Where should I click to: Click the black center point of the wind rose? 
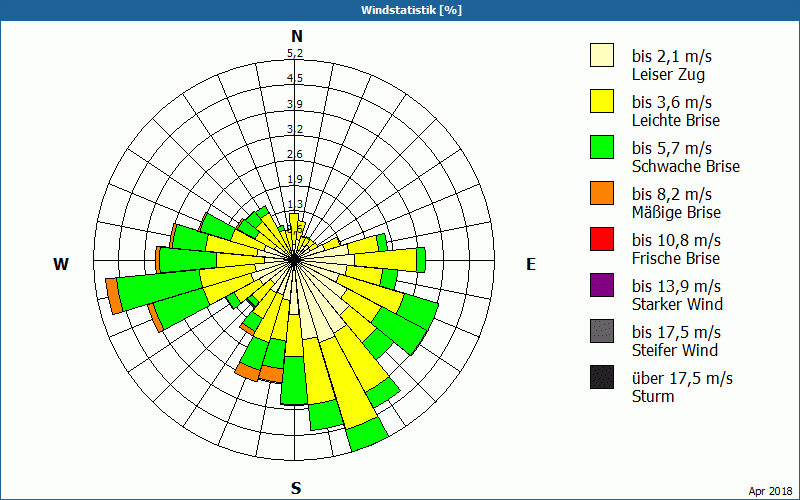(294, 260)
